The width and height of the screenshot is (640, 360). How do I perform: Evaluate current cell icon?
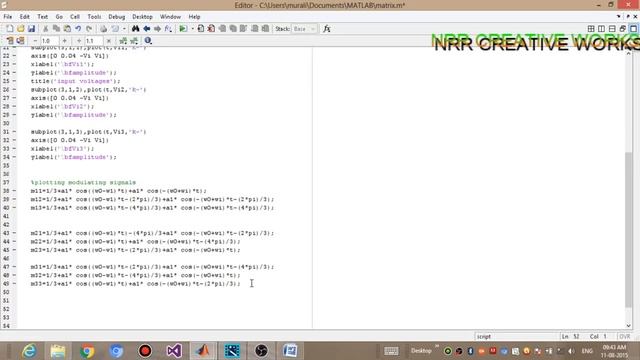coord(10,40)
